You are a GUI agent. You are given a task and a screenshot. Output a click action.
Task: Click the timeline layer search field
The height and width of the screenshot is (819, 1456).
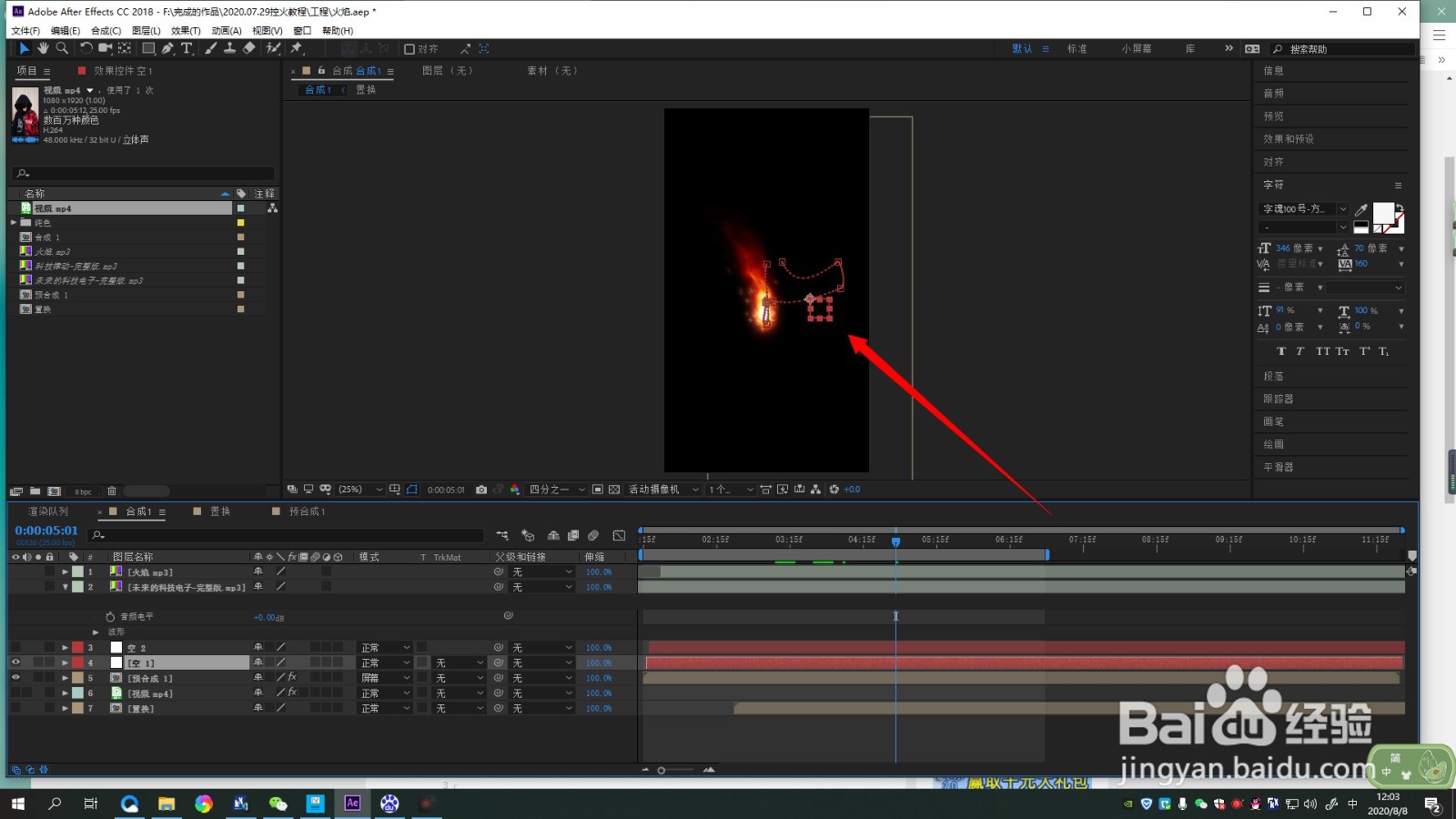pos(287,535)
